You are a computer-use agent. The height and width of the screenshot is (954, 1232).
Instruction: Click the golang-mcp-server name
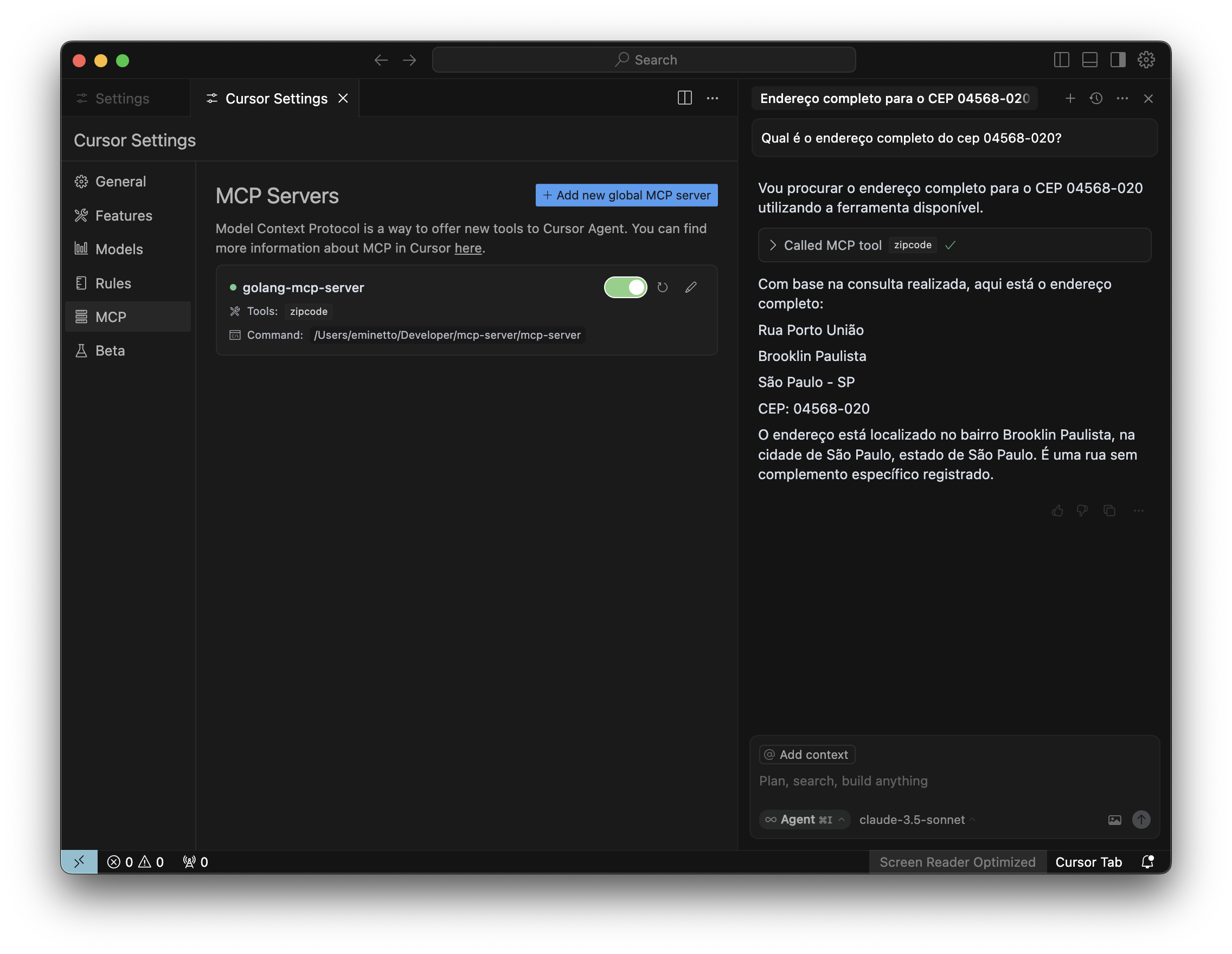[304, 287]
